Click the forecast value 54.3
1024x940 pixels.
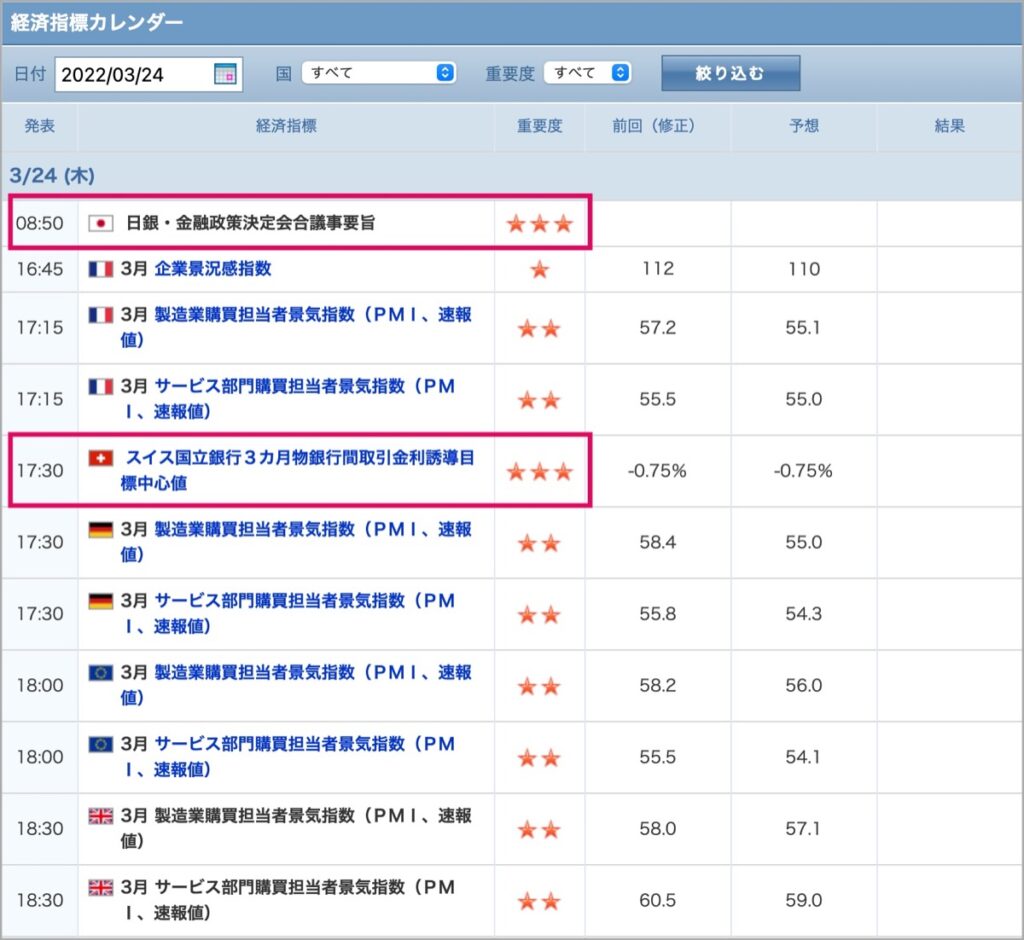[804, 613]
